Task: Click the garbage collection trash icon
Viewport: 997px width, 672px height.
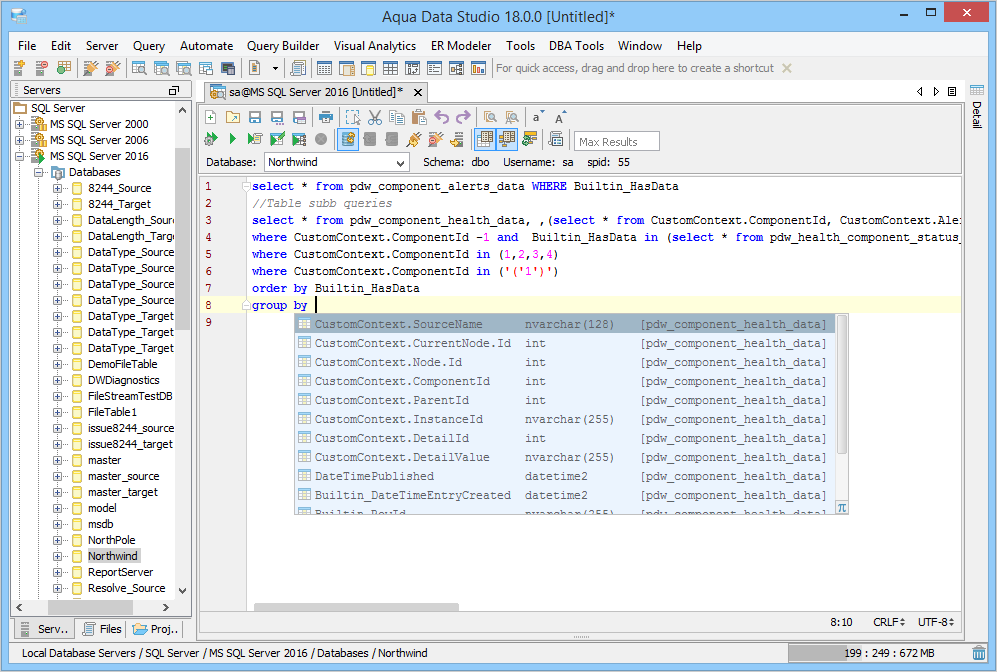Action: coord(978,653)
